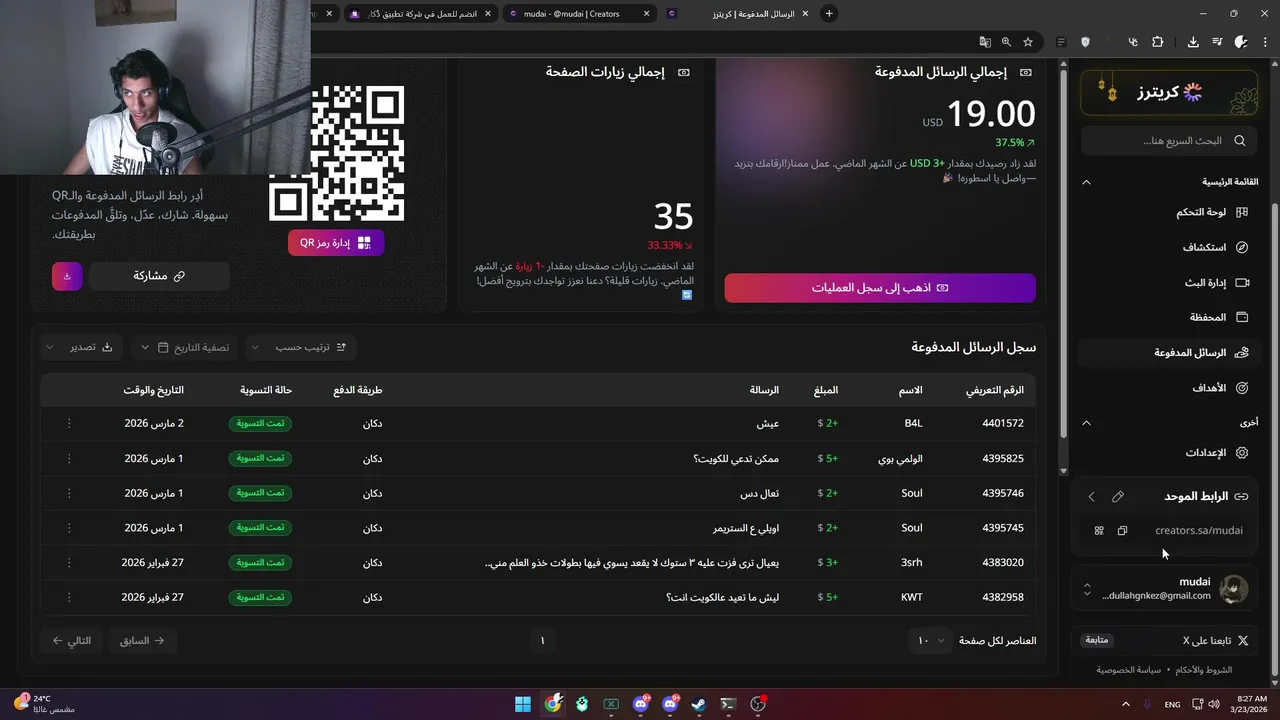Click the QR code image
Viewport: 1280px width, 720px height.
(x=336, y=152)
